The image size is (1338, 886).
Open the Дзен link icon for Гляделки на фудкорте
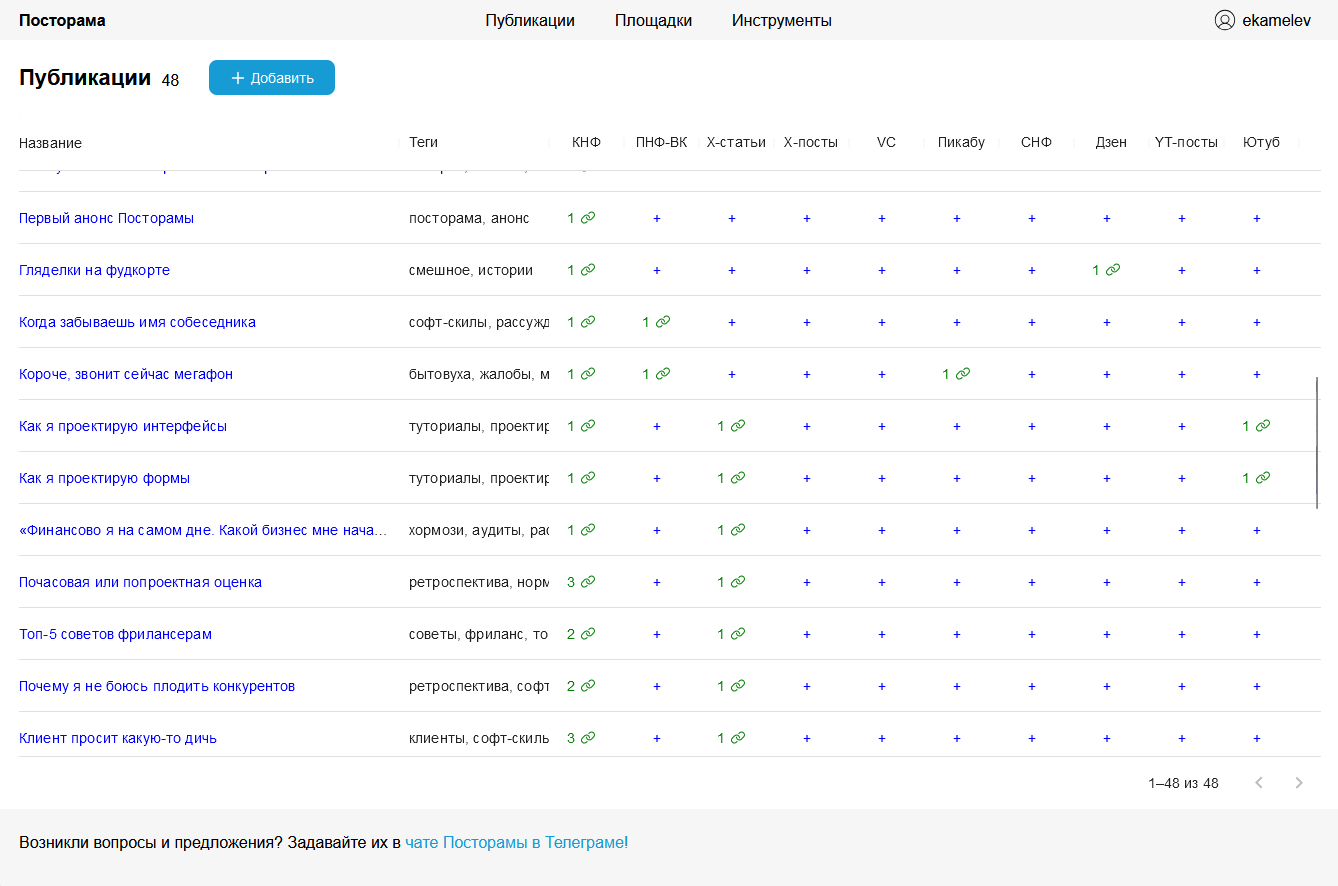point(1113,270)
